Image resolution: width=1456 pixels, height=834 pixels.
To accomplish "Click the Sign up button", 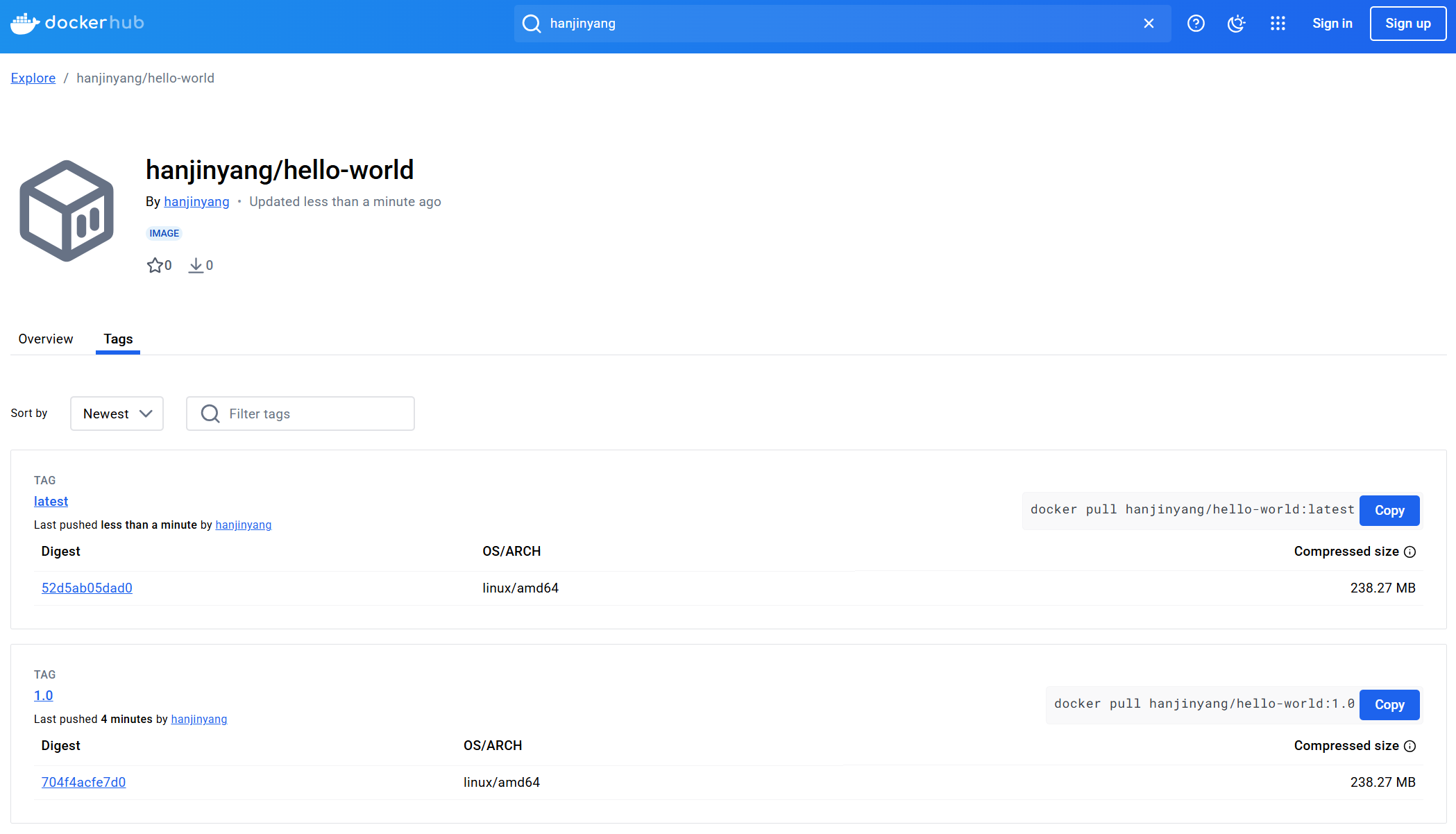I will point(1407,24).
